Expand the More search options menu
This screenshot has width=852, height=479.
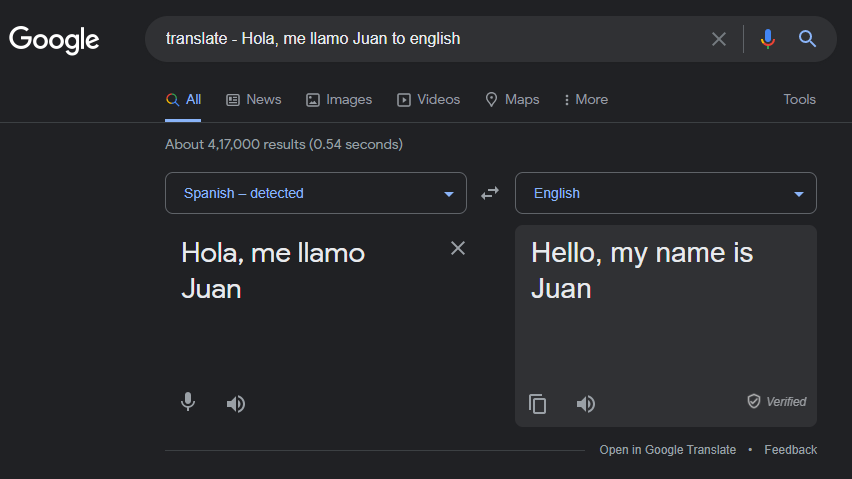coord(586,99)
